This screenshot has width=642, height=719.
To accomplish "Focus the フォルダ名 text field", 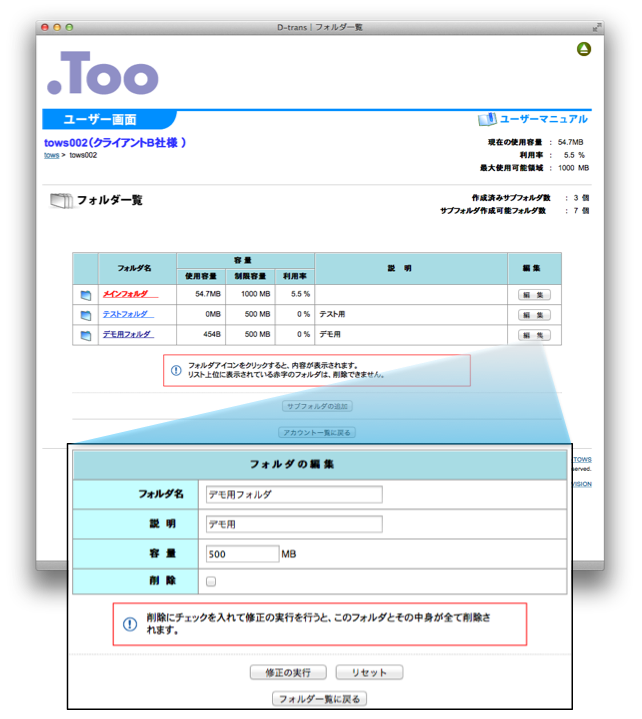I will [x=294, y=494].
